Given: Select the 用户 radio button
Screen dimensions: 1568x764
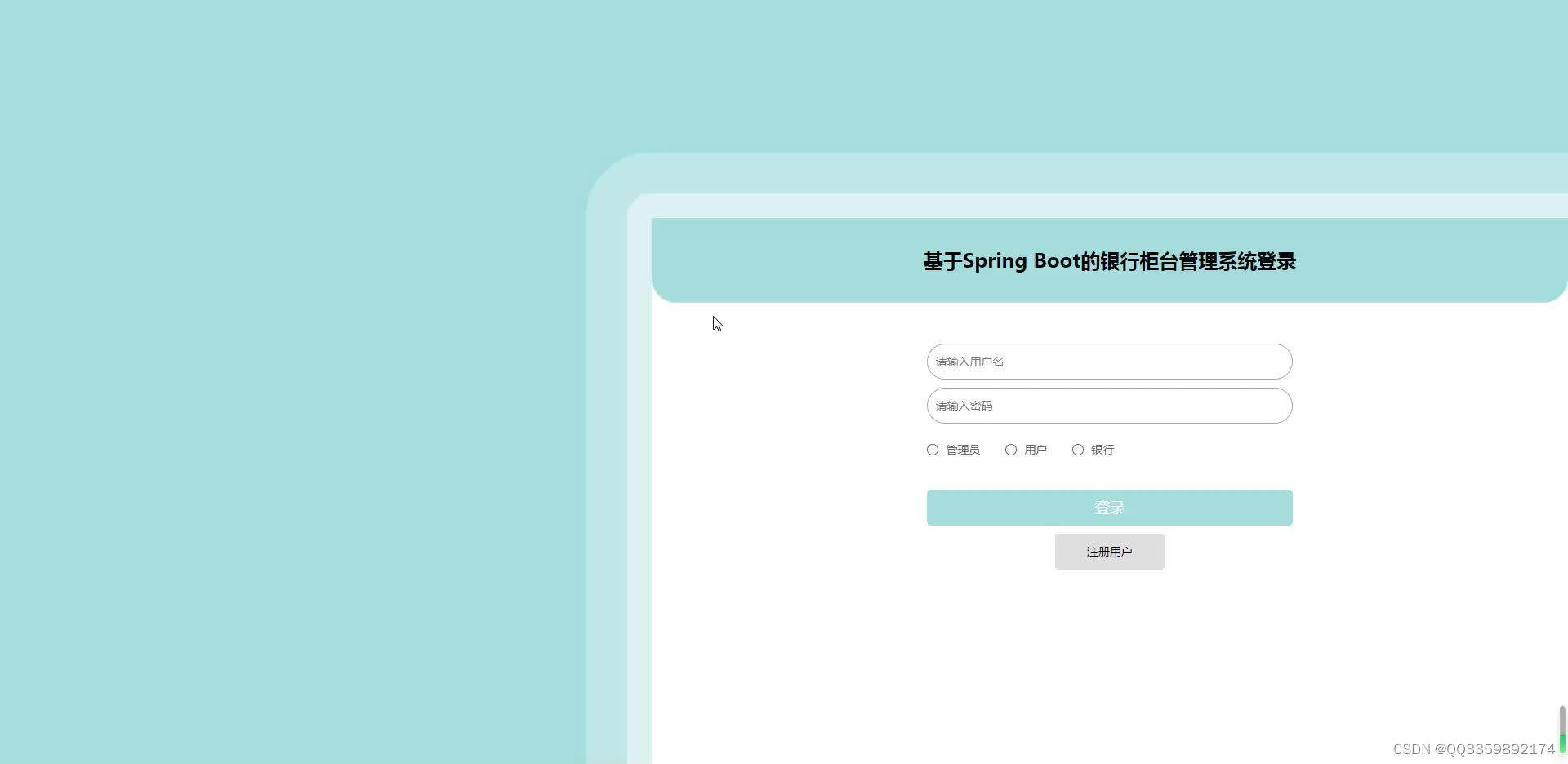Looking at the screenshot, I should point(1011,450).
